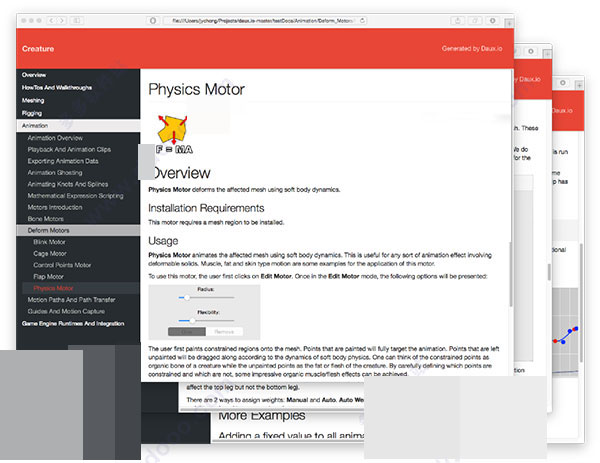Open the Cage Motor page link
Image resolution: width=600 pixels, height=463 pixels.
coord(50,253)
